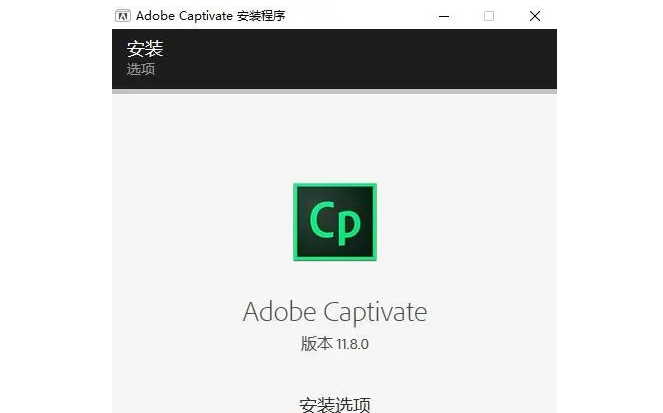Image resolution: width=663 pixels, height=413 pixels.
Task: Click the green Cp Captivate logo
Action: [335, 222]
